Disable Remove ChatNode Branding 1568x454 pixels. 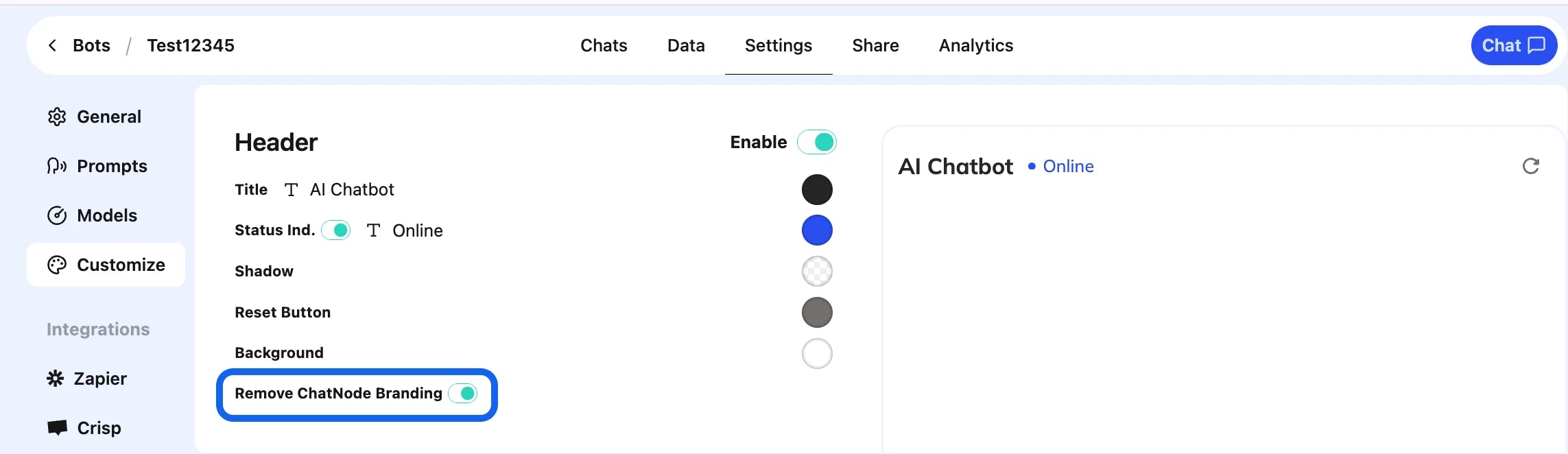coord(466,393)
